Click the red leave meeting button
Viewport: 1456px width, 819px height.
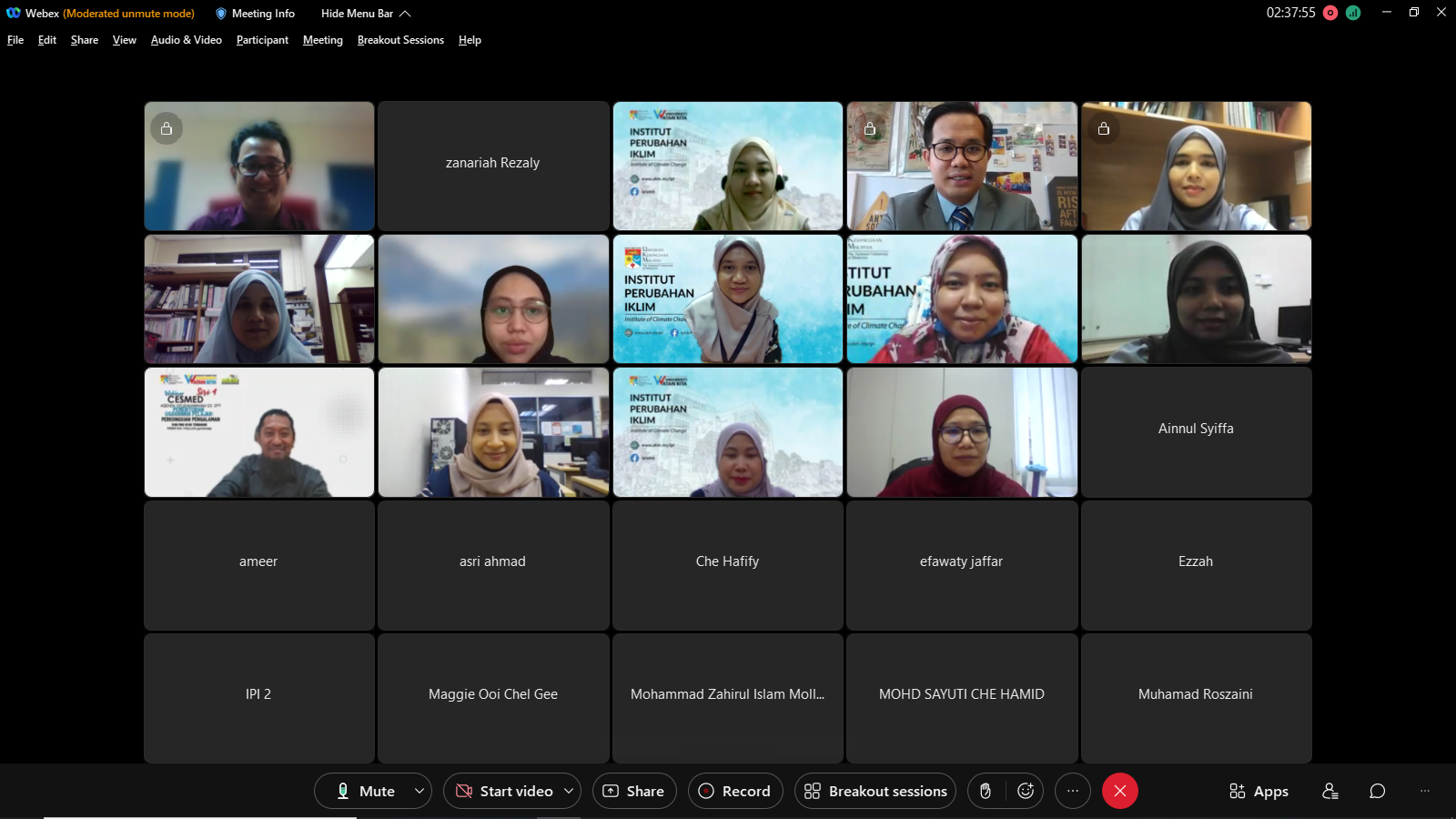click(x=1119, y=791)
